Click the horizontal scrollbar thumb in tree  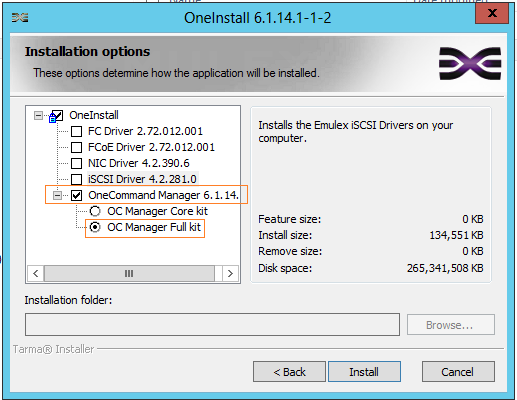point(129,274)
